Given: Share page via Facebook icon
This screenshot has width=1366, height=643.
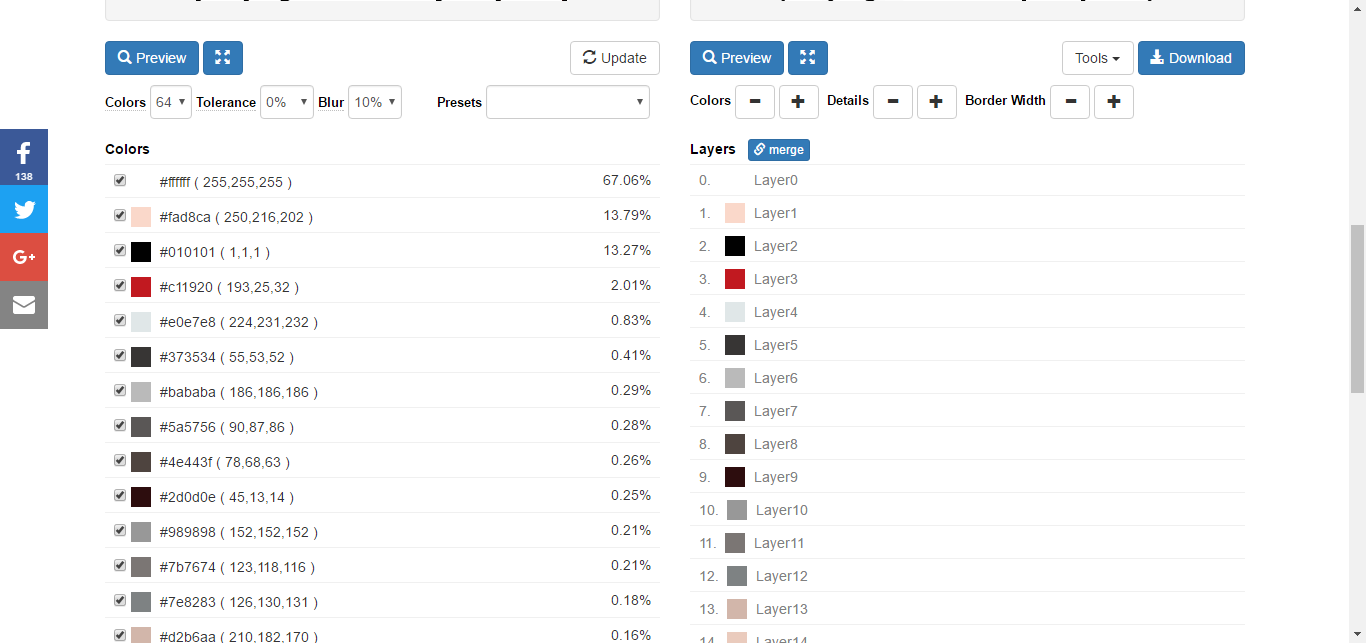Looking at the screenshot, I should pyautogui.click(x=23, y=156).
